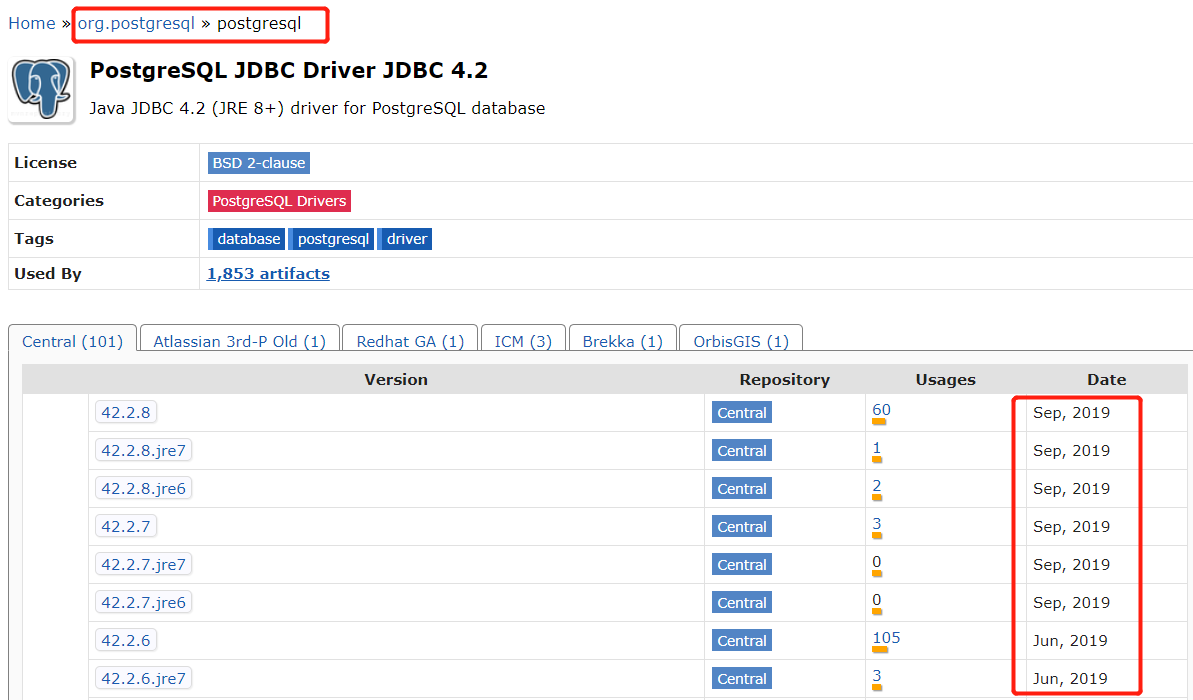Open the 1 usage link for 42.2.8.jre7

pyautogui.click(x=876, y=448)
